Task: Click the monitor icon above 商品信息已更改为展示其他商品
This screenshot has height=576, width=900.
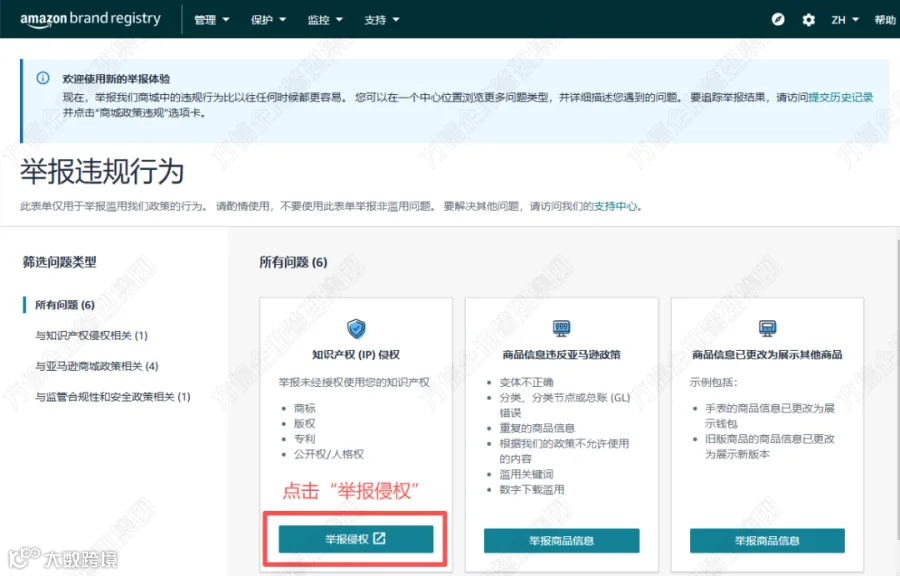Action: click(767, 328)
